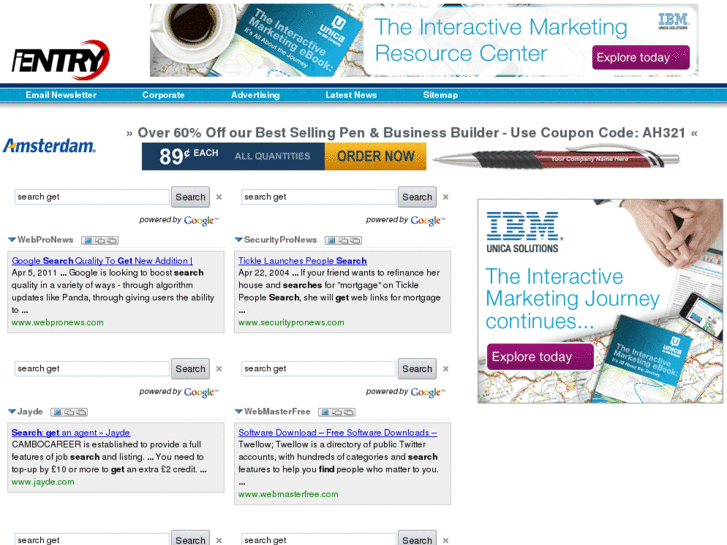Click the SecurityProNews section title

281,240
